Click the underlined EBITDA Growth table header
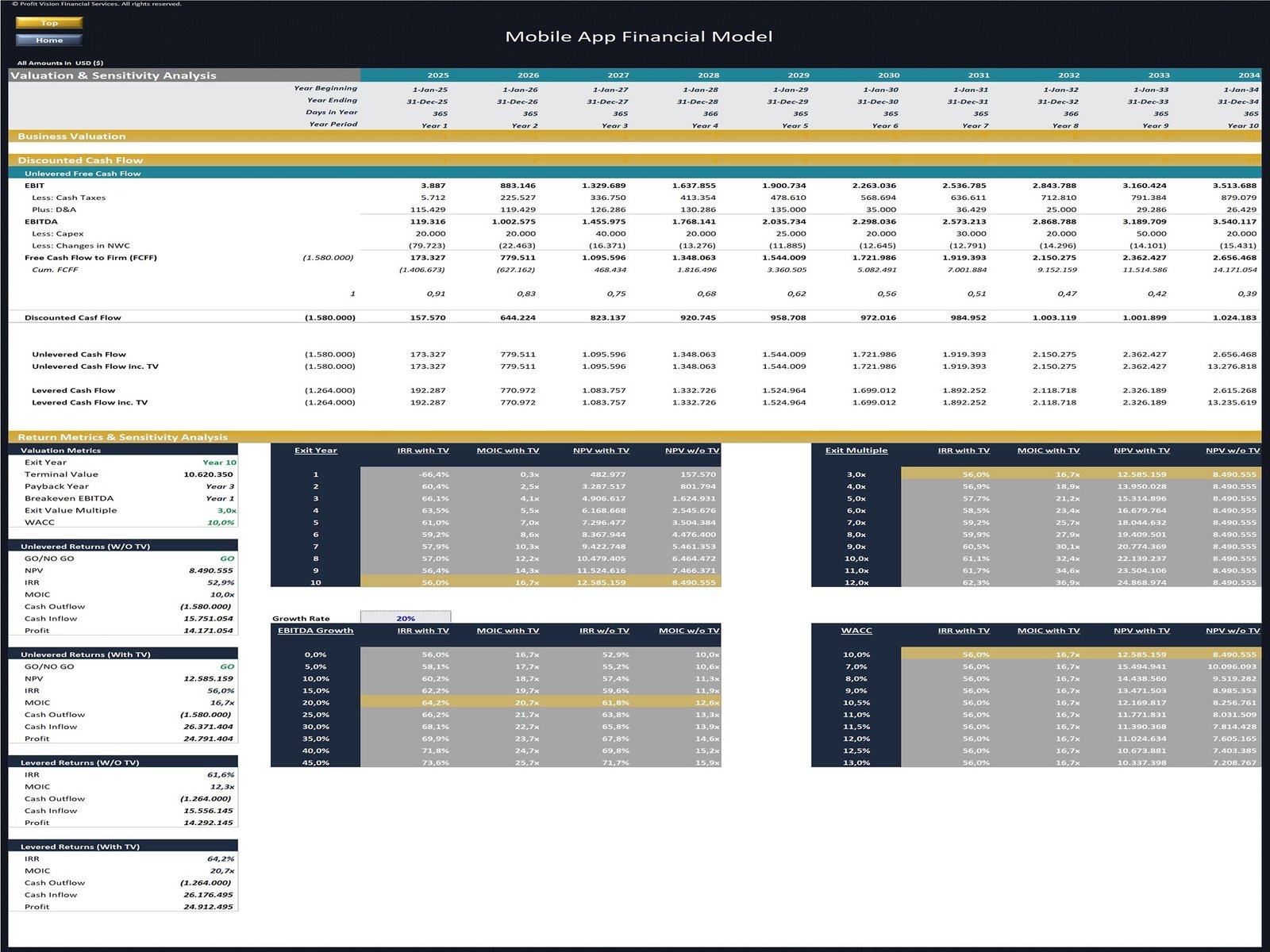Image resolution: width=1270 pixels, height=952 pixels. coord(316,631)
